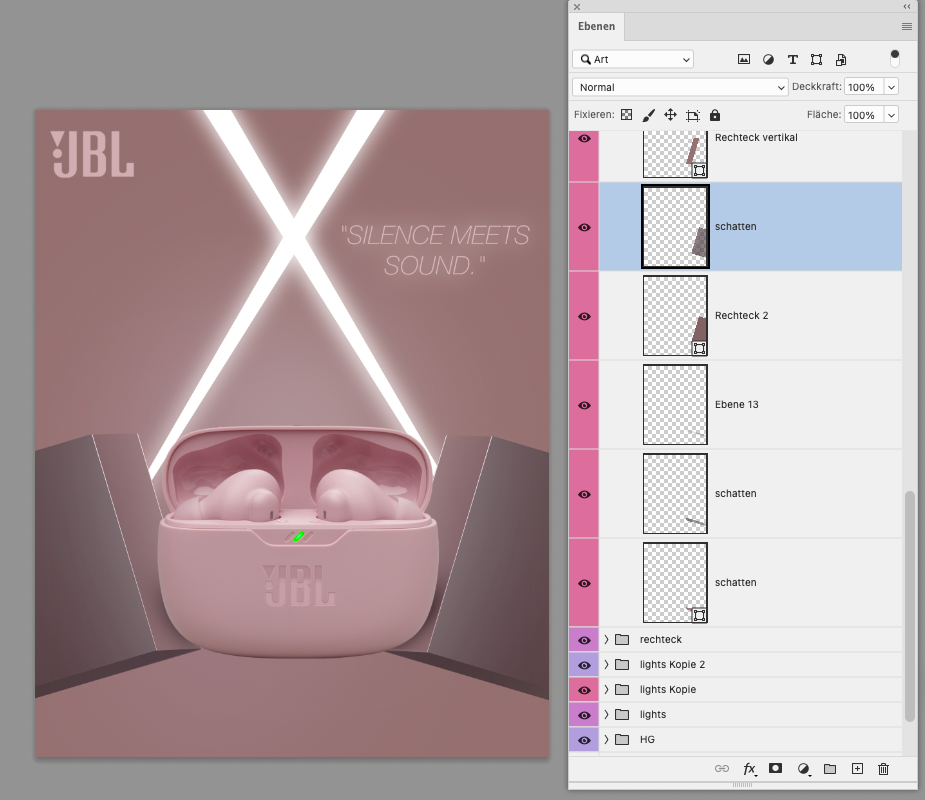Image resolution: width=925 pixels, height=800 pixels.
Task: Click the Rechteck 2 layer thumbnail
Action: tap(675, 316)
